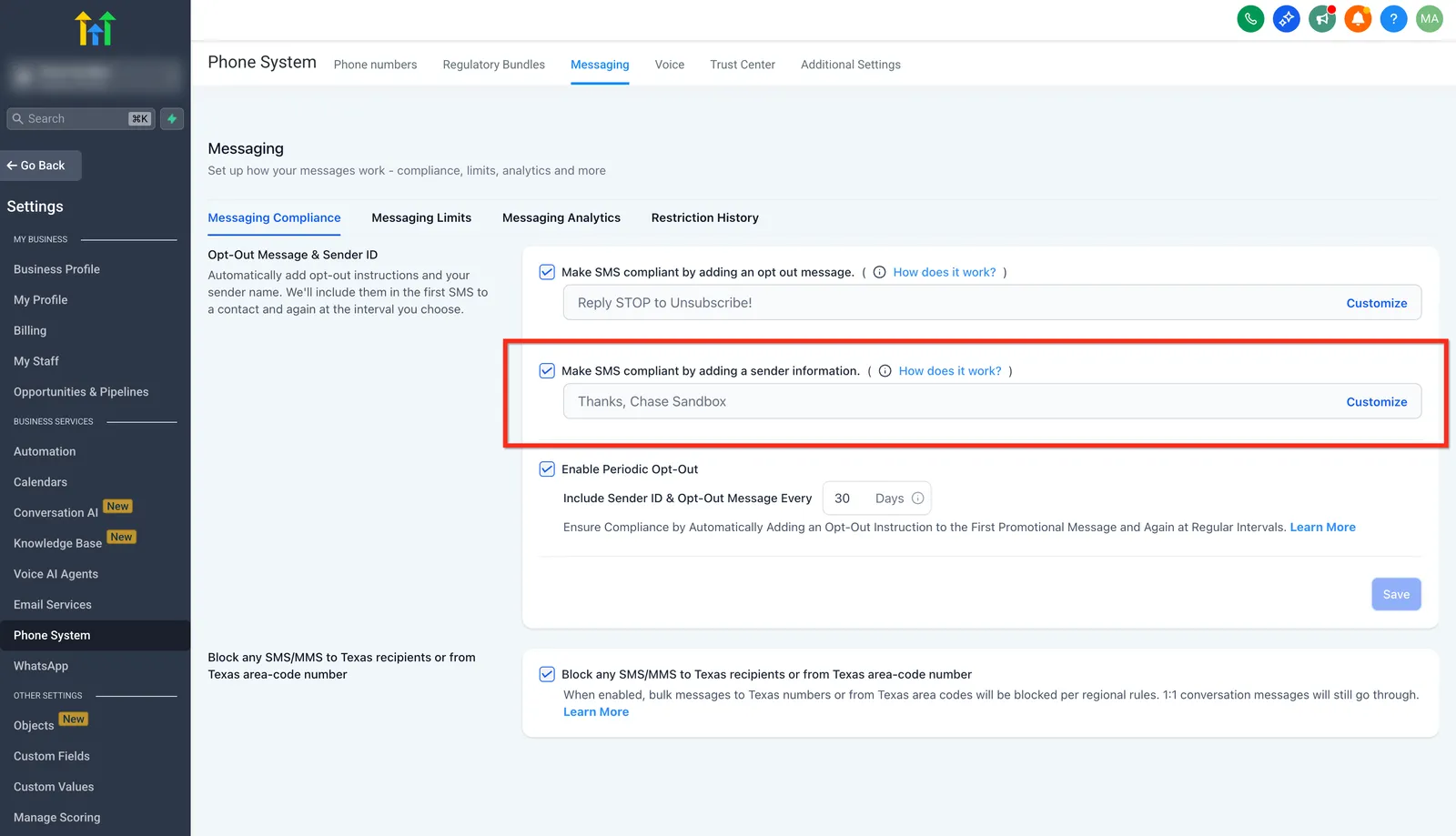
Task: Click the Thanks, Chase Sandbox field
Action: [x=992, y=401]
